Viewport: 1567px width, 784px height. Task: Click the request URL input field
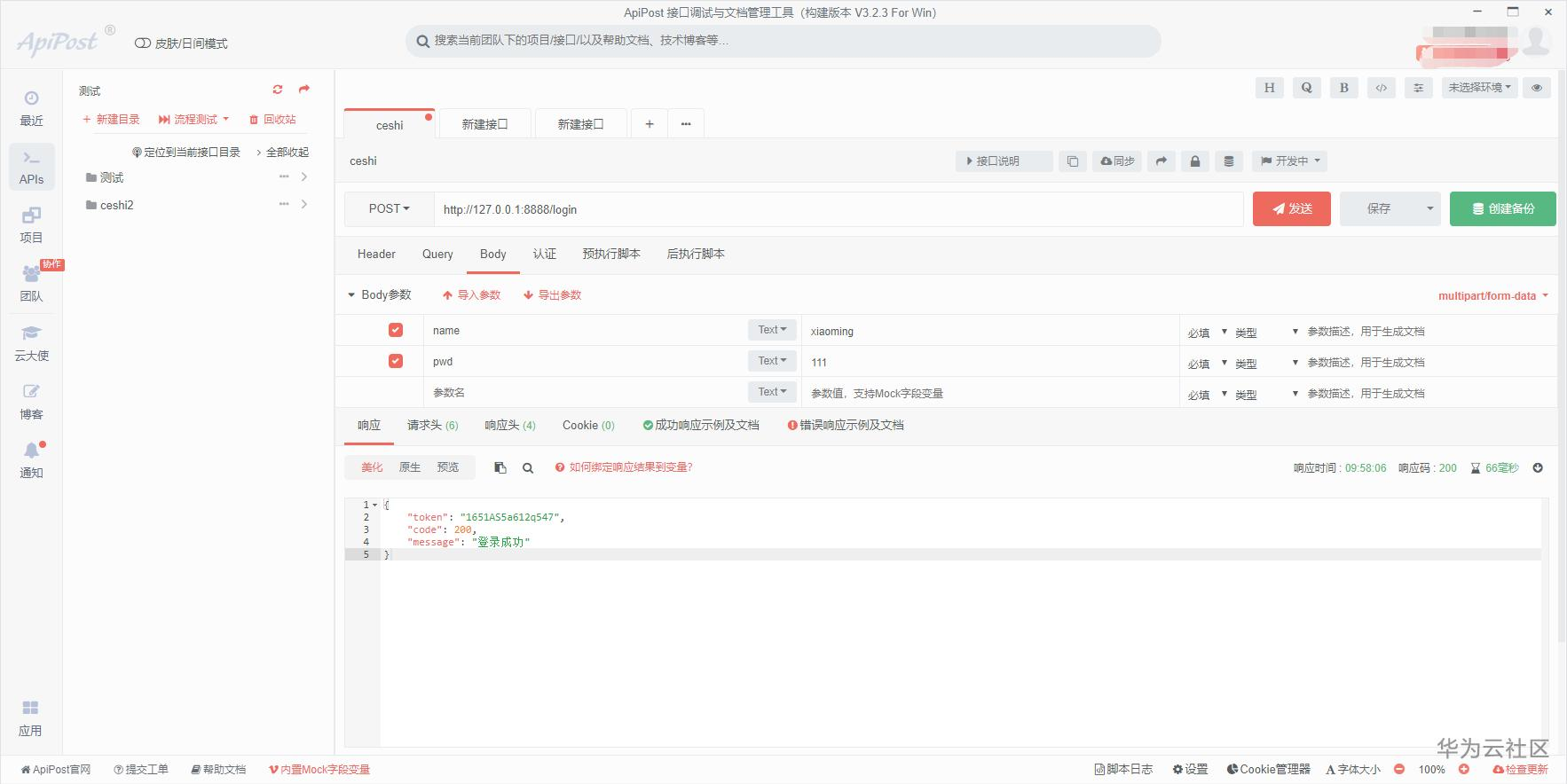click(x=839, y=209)
